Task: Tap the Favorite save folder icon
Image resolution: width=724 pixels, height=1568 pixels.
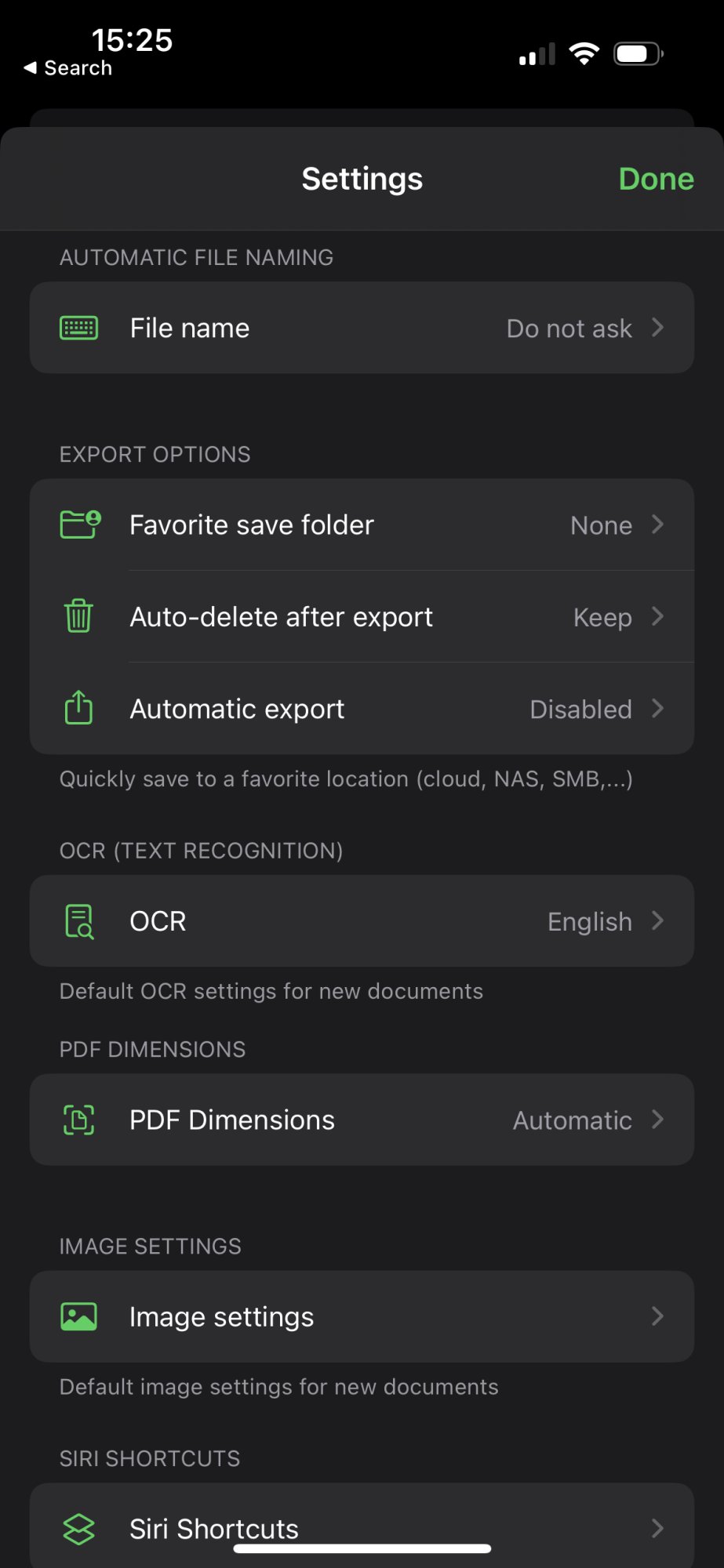Action: click(x=80, y=524)
